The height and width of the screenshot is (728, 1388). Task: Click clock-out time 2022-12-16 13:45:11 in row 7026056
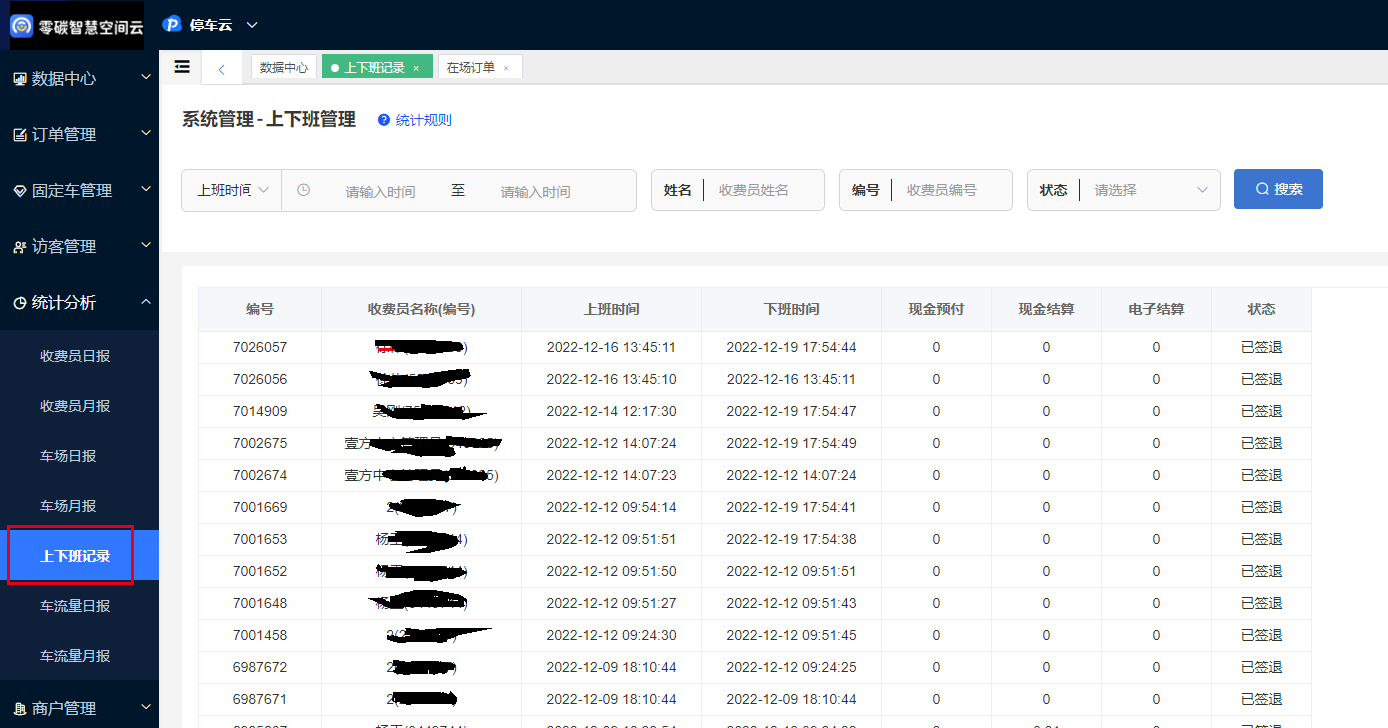(x=792, y=379)
